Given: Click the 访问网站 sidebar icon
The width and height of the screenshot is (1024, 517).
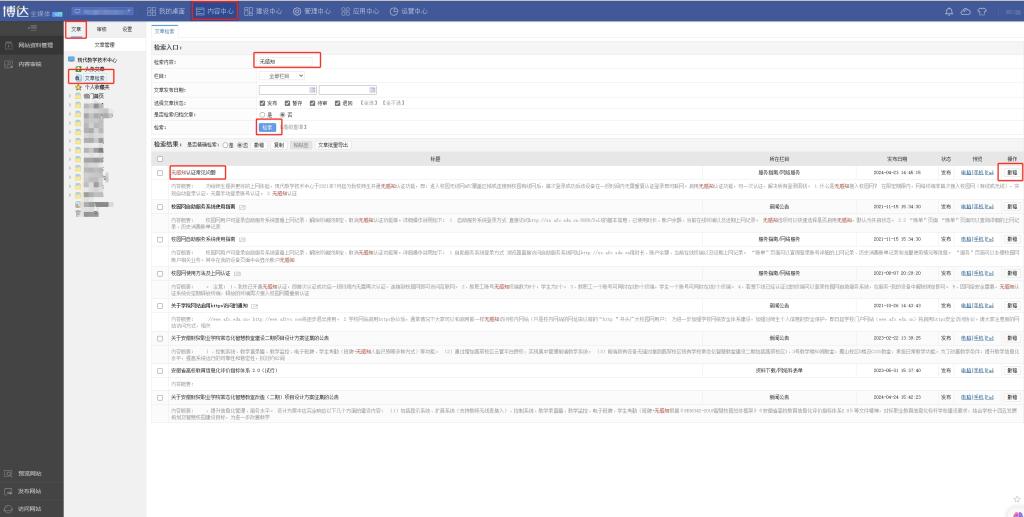Looking at the screenshot, I should point(9,509).
